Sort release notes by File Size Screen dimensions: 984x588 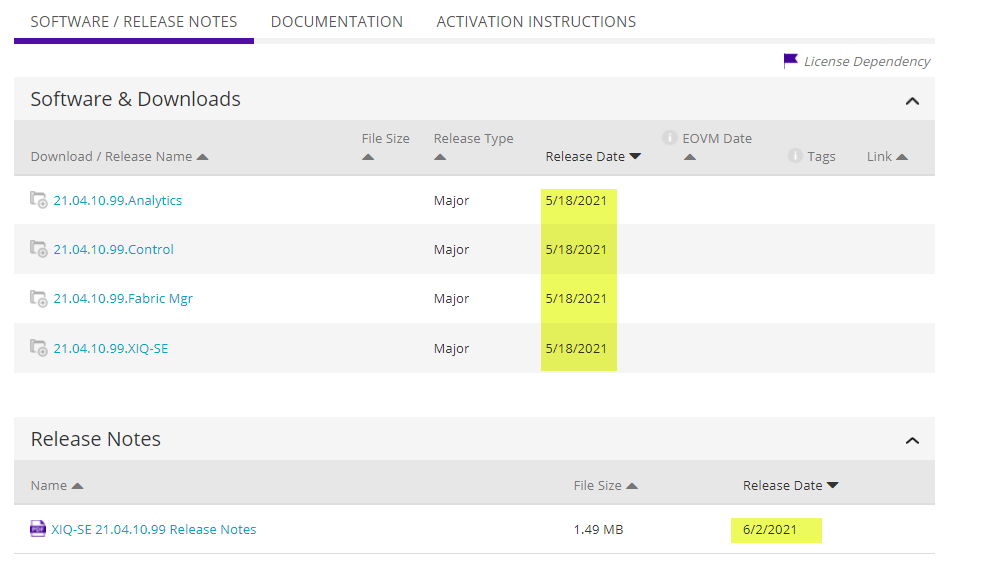click(605, 485)
